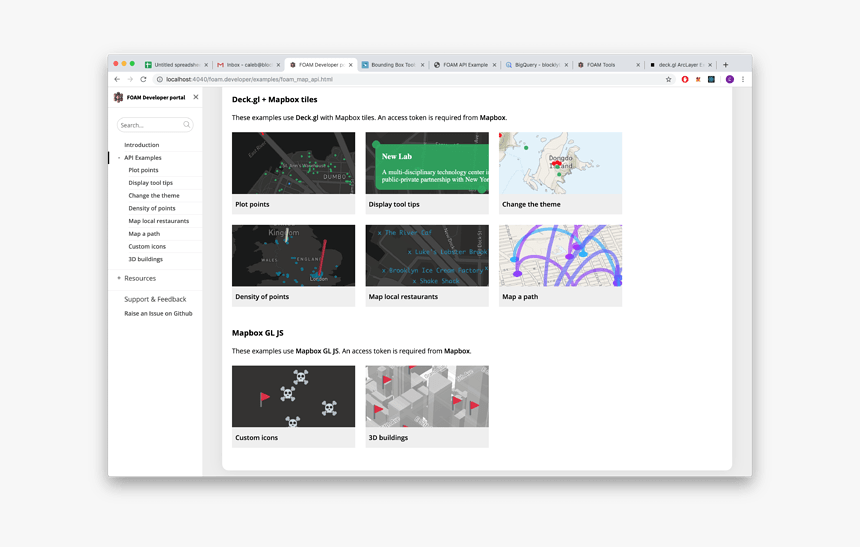Click the '3D buildings' card caption

388,438
